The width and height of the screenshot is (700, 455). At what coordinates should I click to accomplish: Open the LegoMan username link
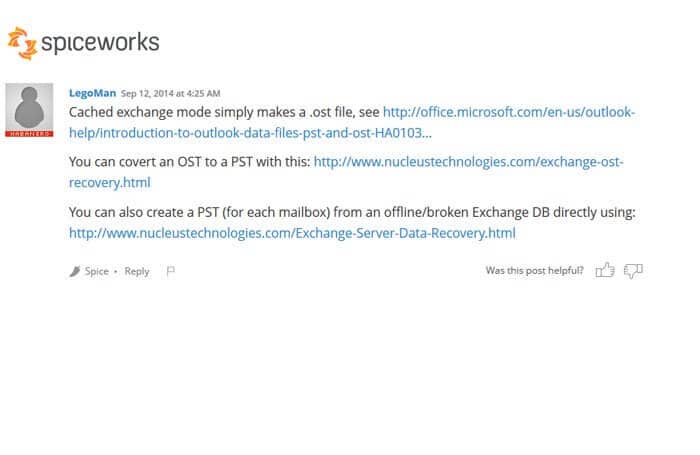click(92, 93)
